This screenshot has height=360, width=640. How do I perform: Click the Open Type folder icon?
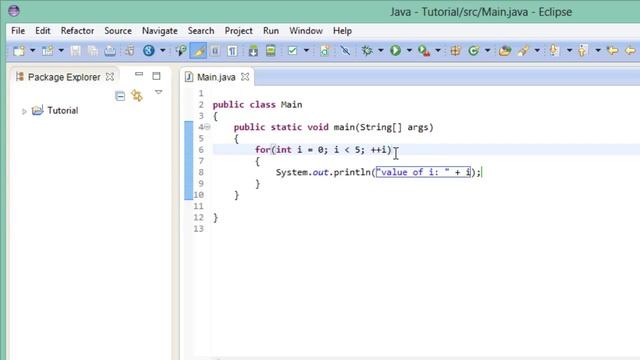pyautogui.click(x=505, y=51)
